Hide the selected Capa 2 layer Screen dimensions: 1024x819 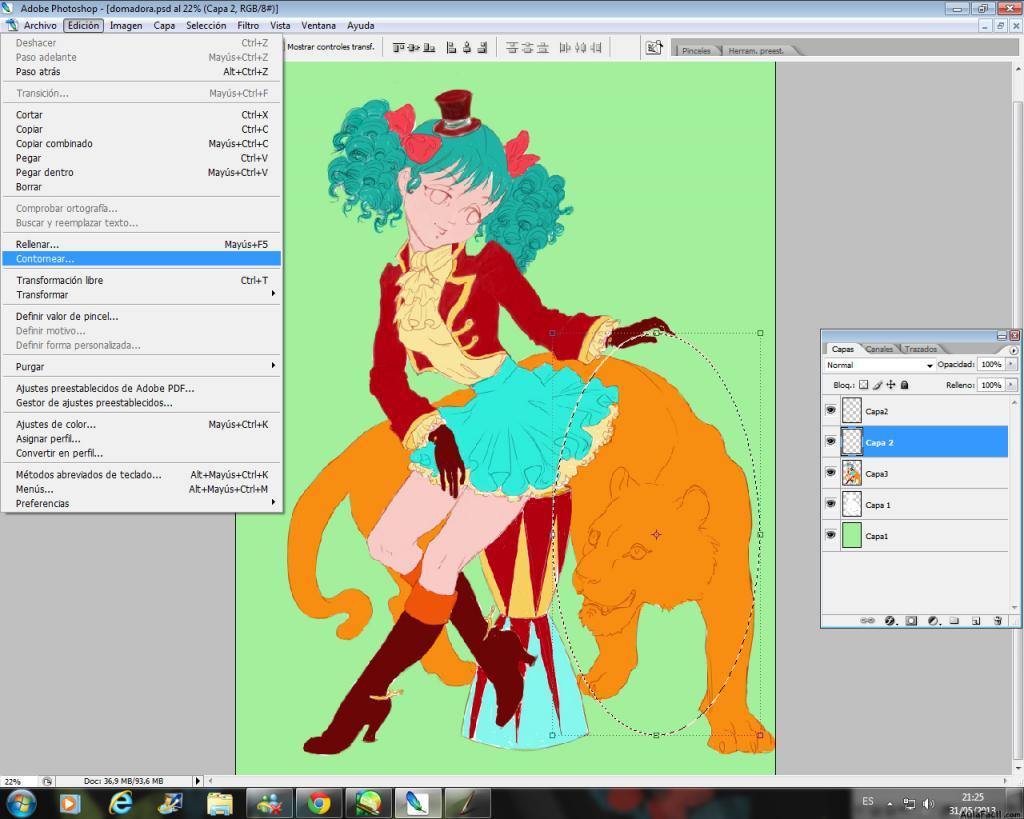point(830,442)
